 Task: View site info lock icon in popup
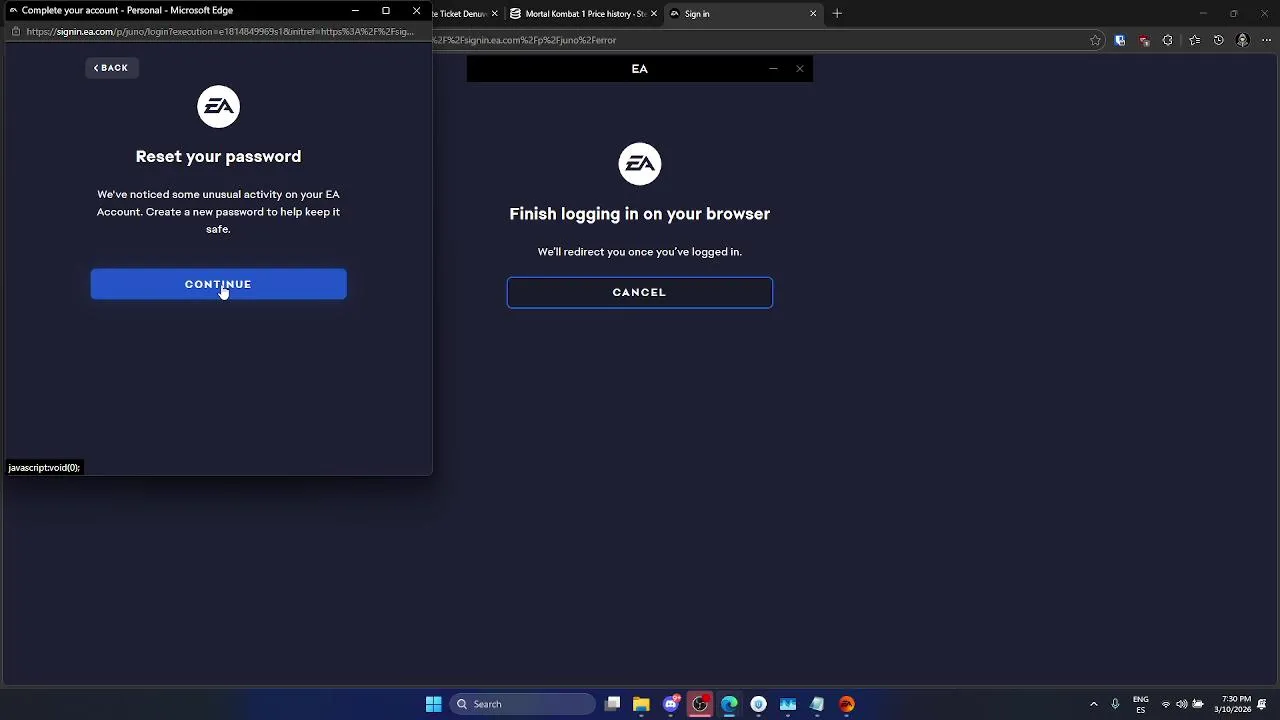pyautogui.click(x=15, y=31)
